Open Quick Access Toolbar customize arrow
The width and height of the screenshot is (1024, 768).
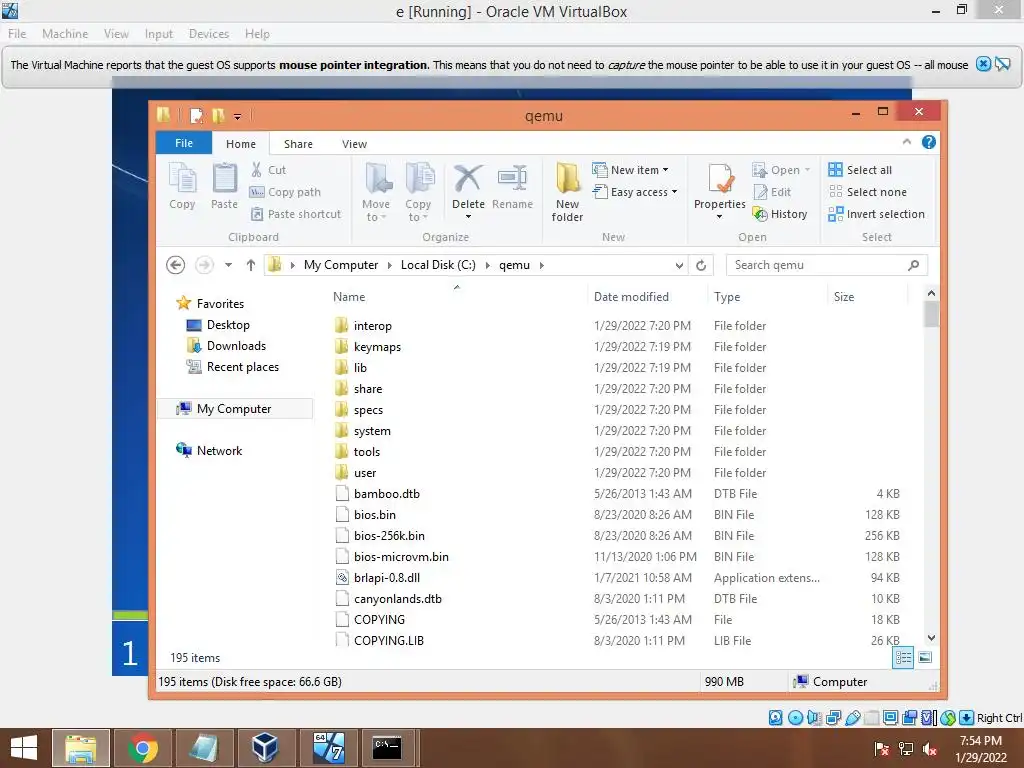click(x=237, y=117)
